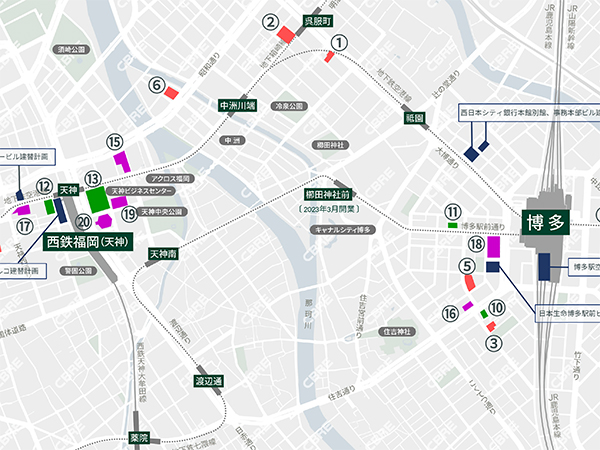Screen dimensions: 600x450
Task: Select the circled number 16 marker
Action: point(450,314)
